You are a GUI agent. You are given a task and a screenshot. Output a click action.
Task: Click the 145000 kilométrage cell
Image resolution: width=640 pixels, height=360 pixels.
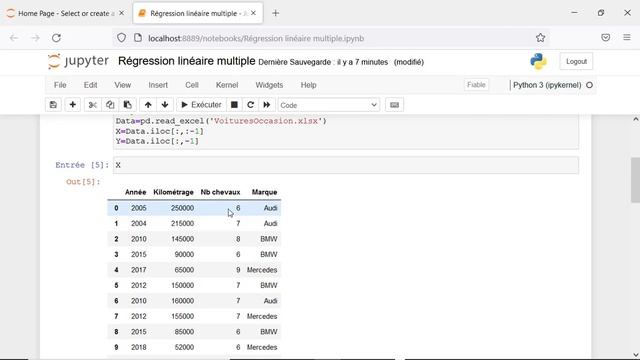pos(182,239)
